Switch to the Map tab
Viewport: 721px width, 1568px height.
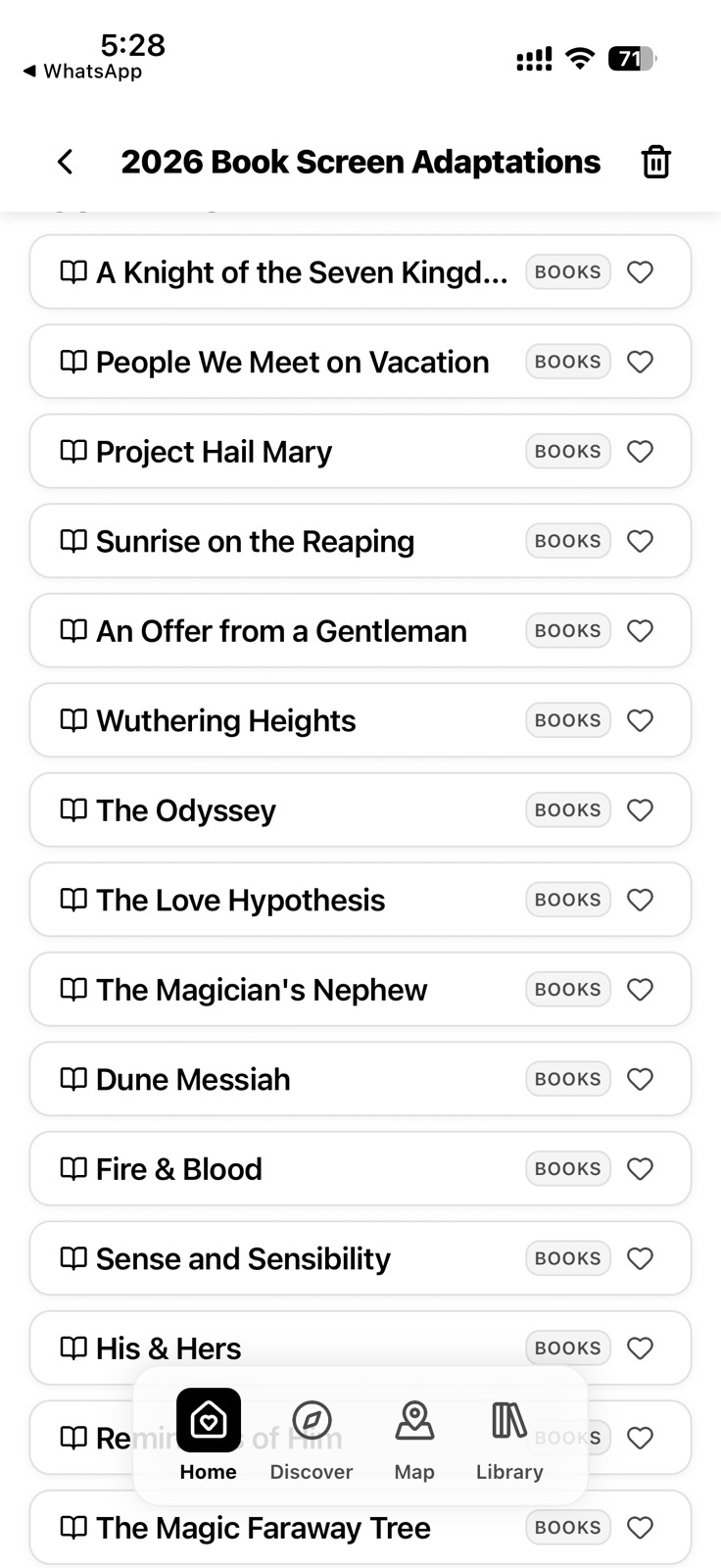click(414, 1435)
